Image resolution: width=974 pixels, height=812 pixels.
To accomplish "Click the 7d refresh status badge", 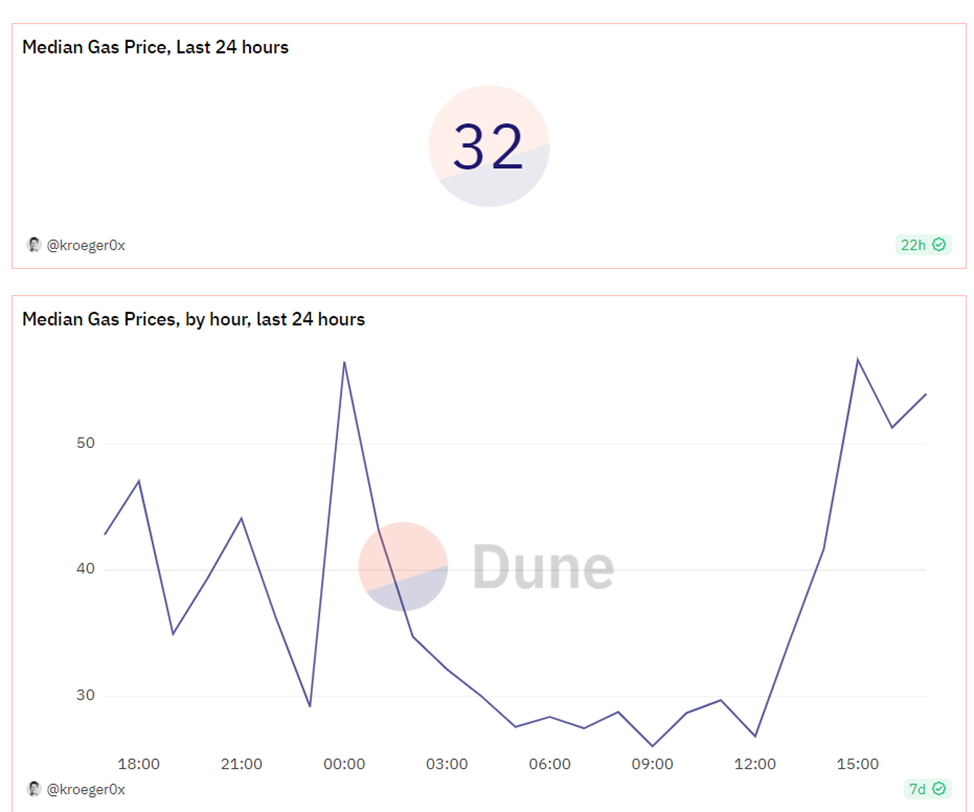I will [923, 789].
